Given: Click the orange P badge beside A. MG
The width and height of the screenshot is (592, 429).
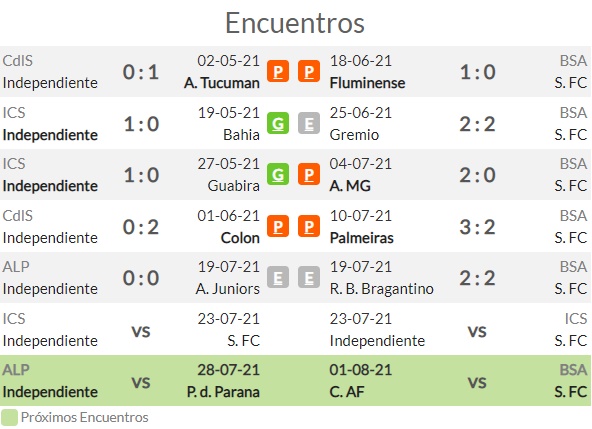Looking at the screenshot, I should pyautogui.click(x=309, y=174).
